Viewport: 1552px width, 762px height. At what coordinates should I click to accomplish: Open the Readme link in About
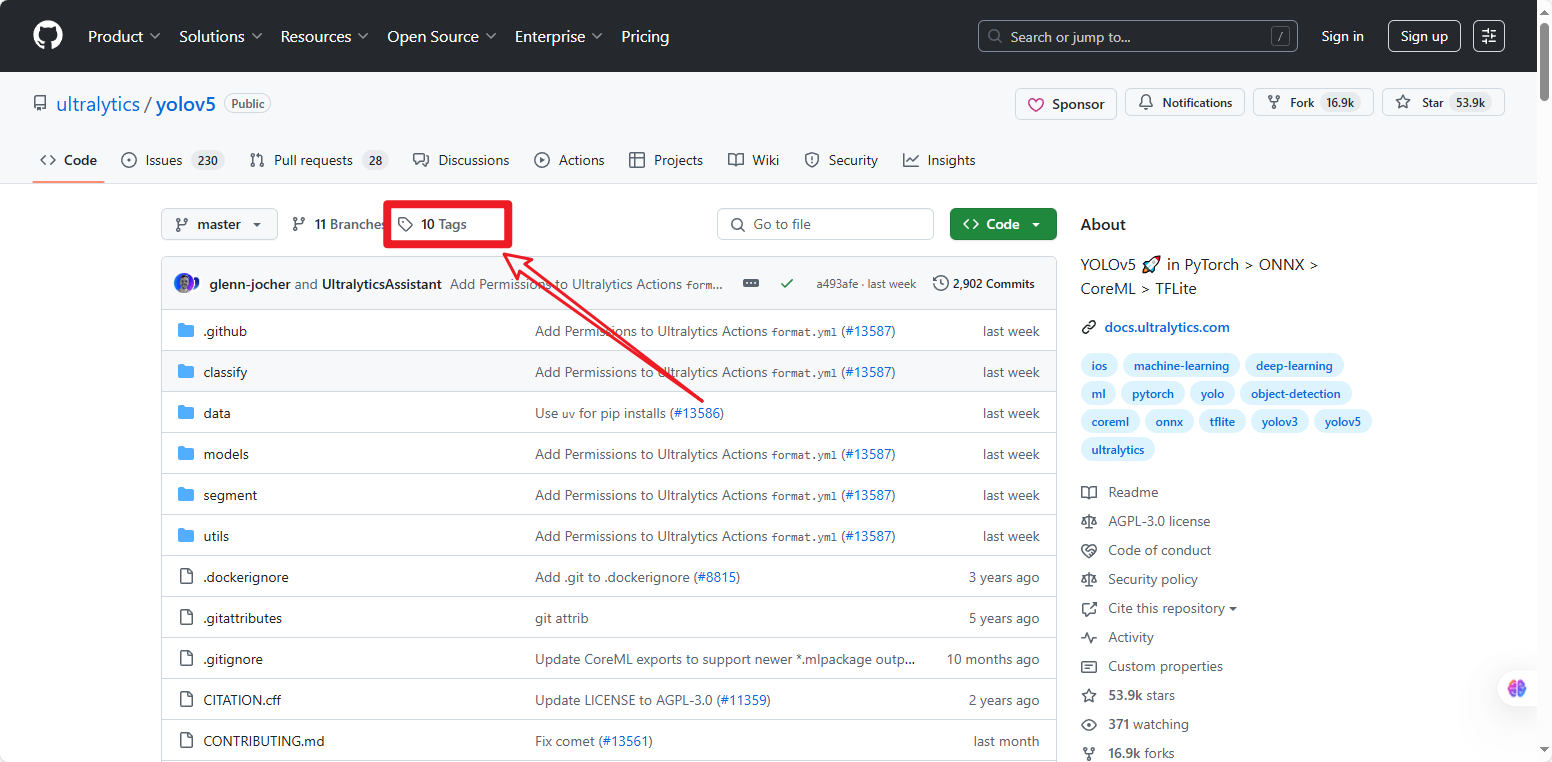coord(1133,492)
